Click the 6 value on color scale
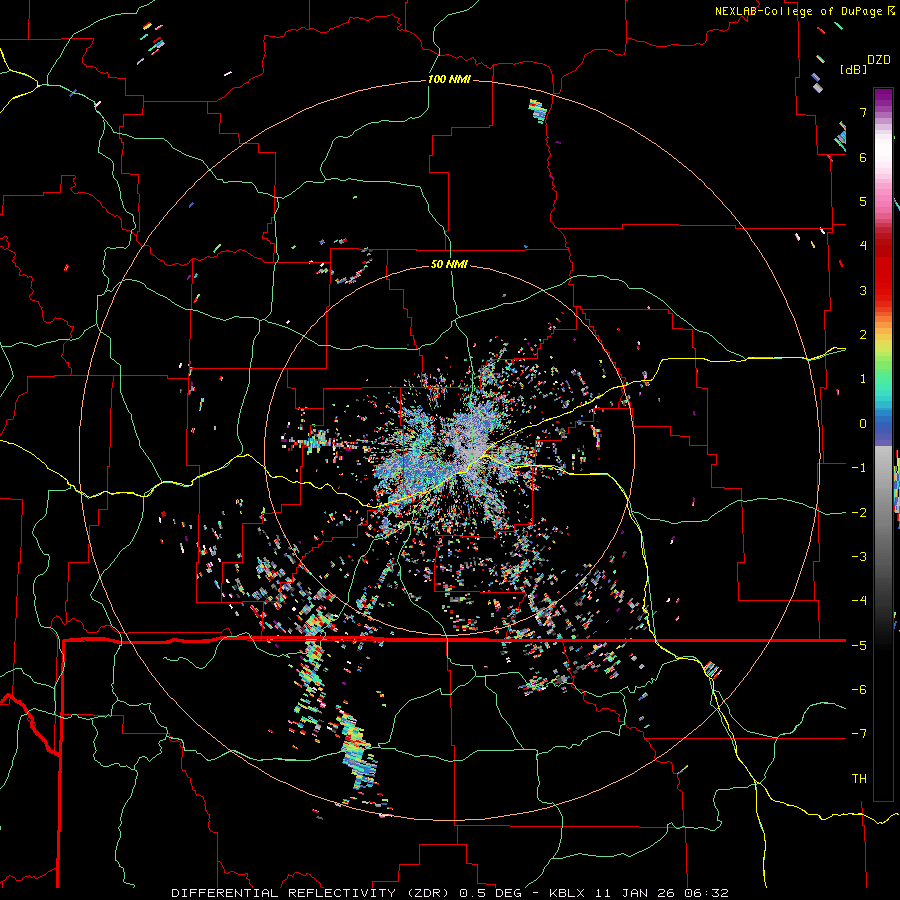Image resolution: width=900 pixels, height=900 pixels. click(x=863, y=157)
